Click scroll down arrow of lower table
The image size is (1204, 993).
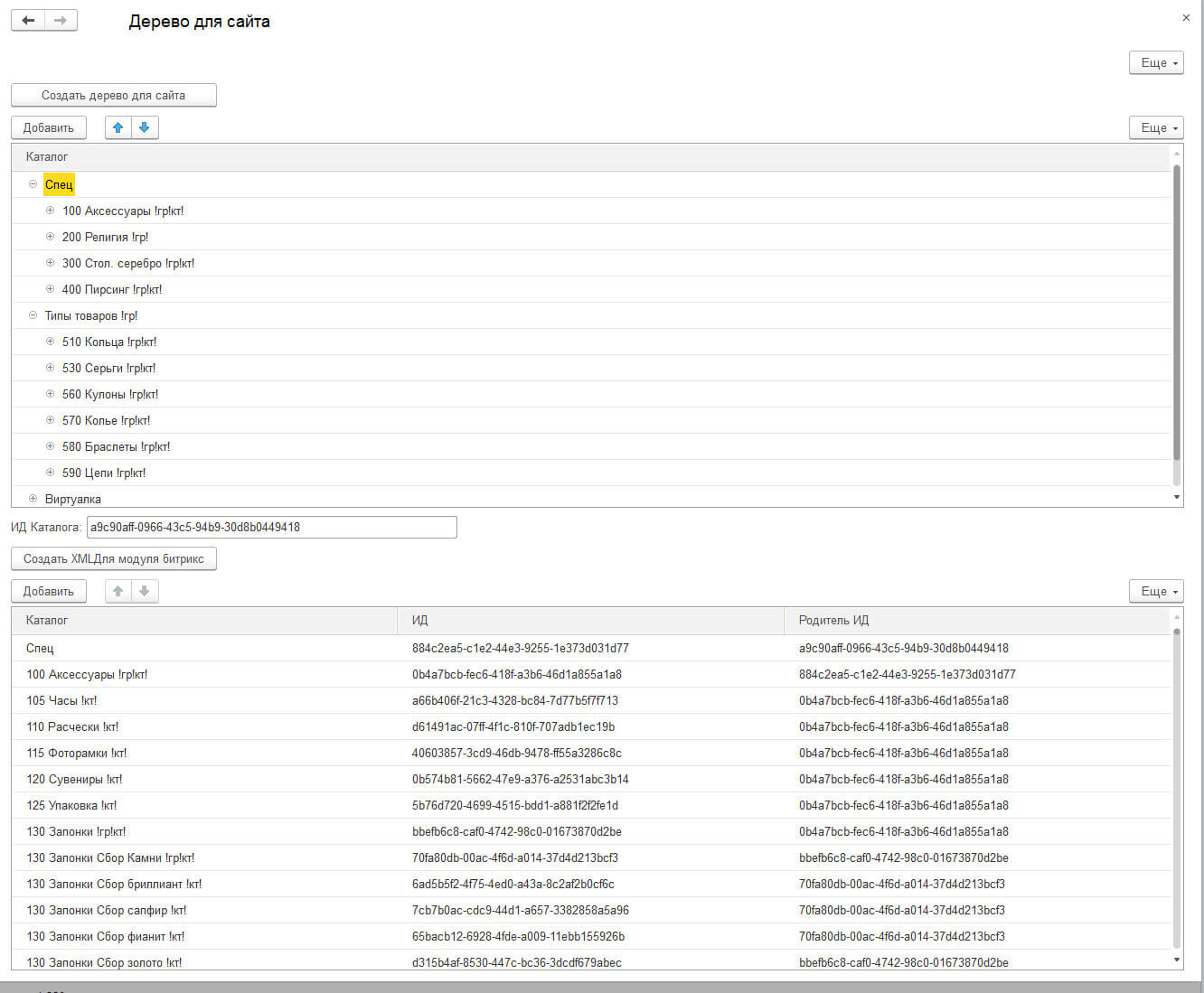(1176, 960)
